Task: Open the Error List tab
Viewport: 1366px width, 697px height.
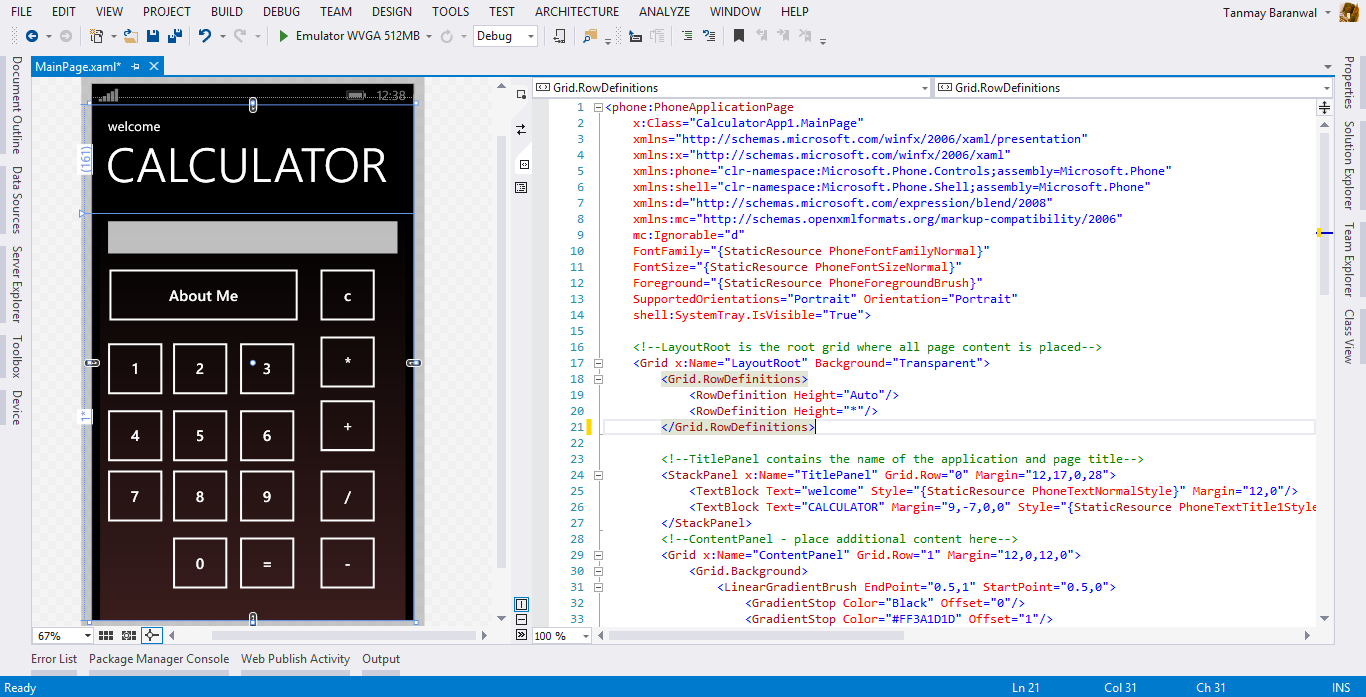Action: 54,659
